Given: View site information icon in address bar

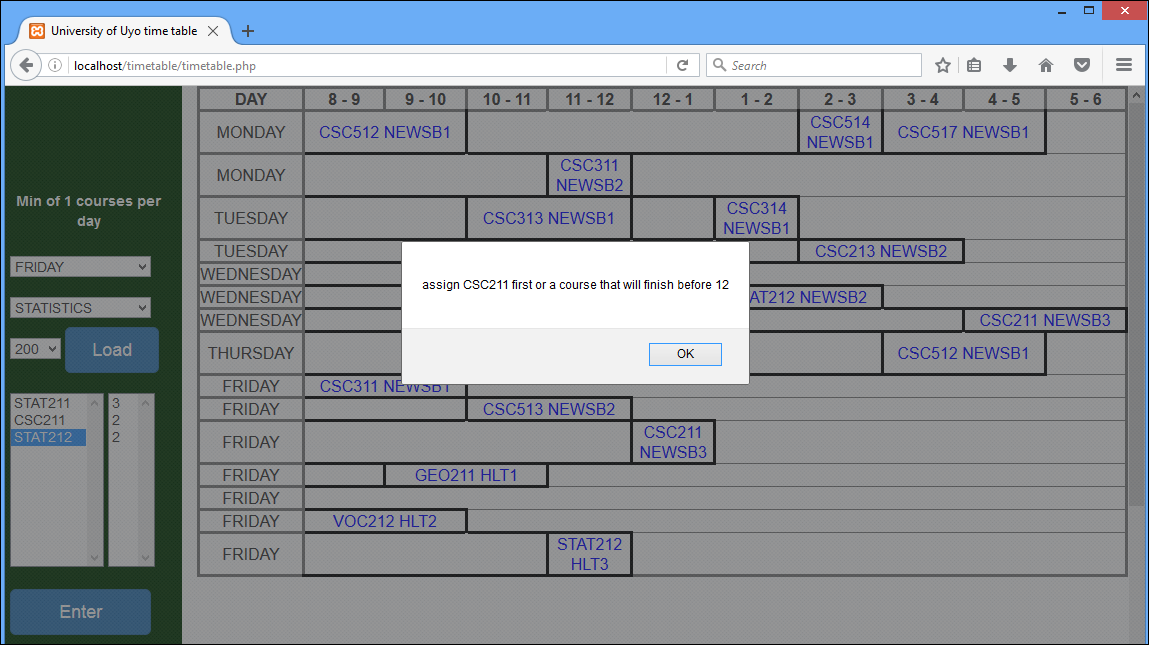Looking at the screenshot, I should point(55,66).
